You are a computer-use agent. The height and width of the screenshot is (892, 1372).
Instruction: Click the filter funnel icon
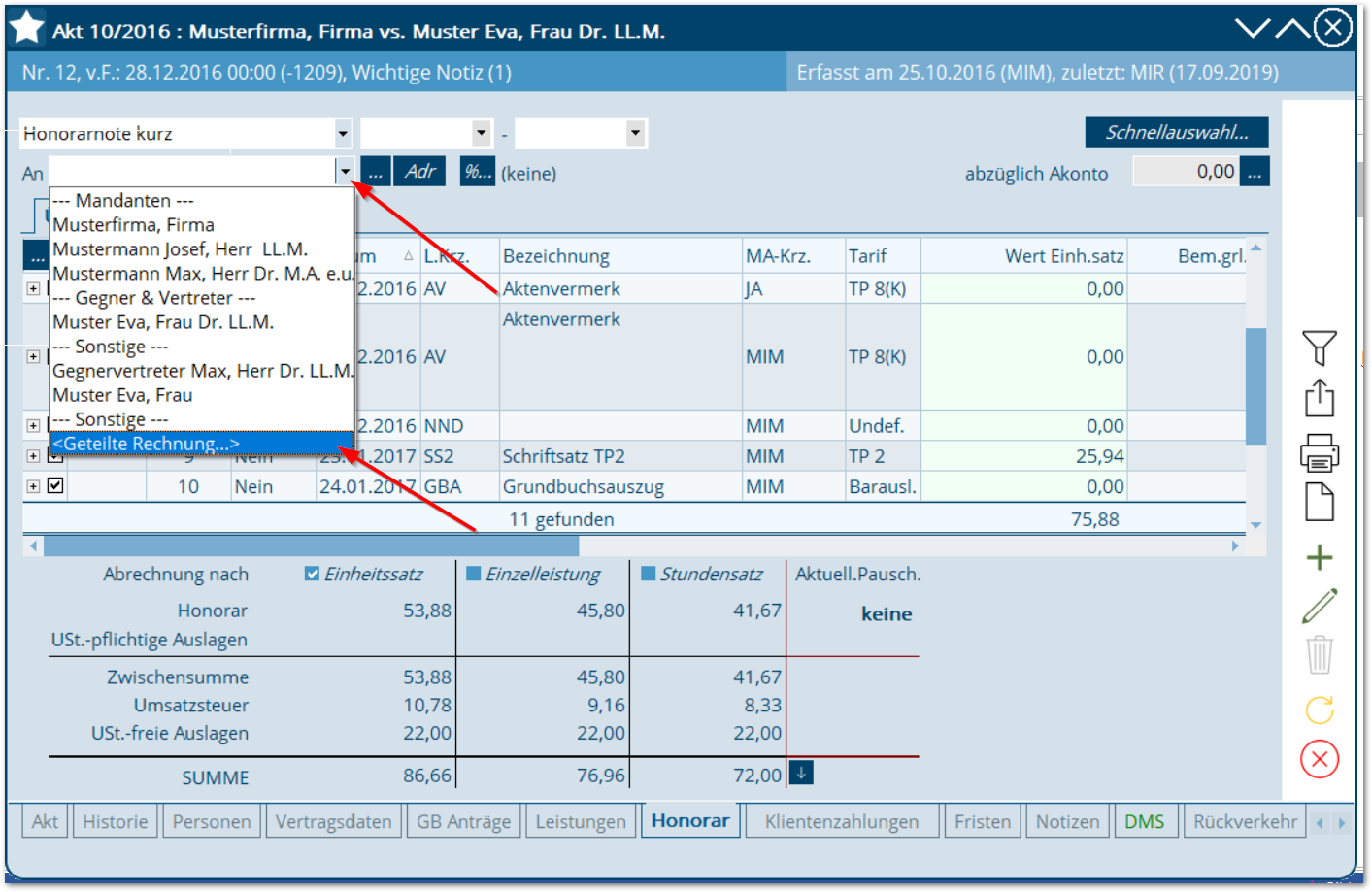pos(1319,347)
